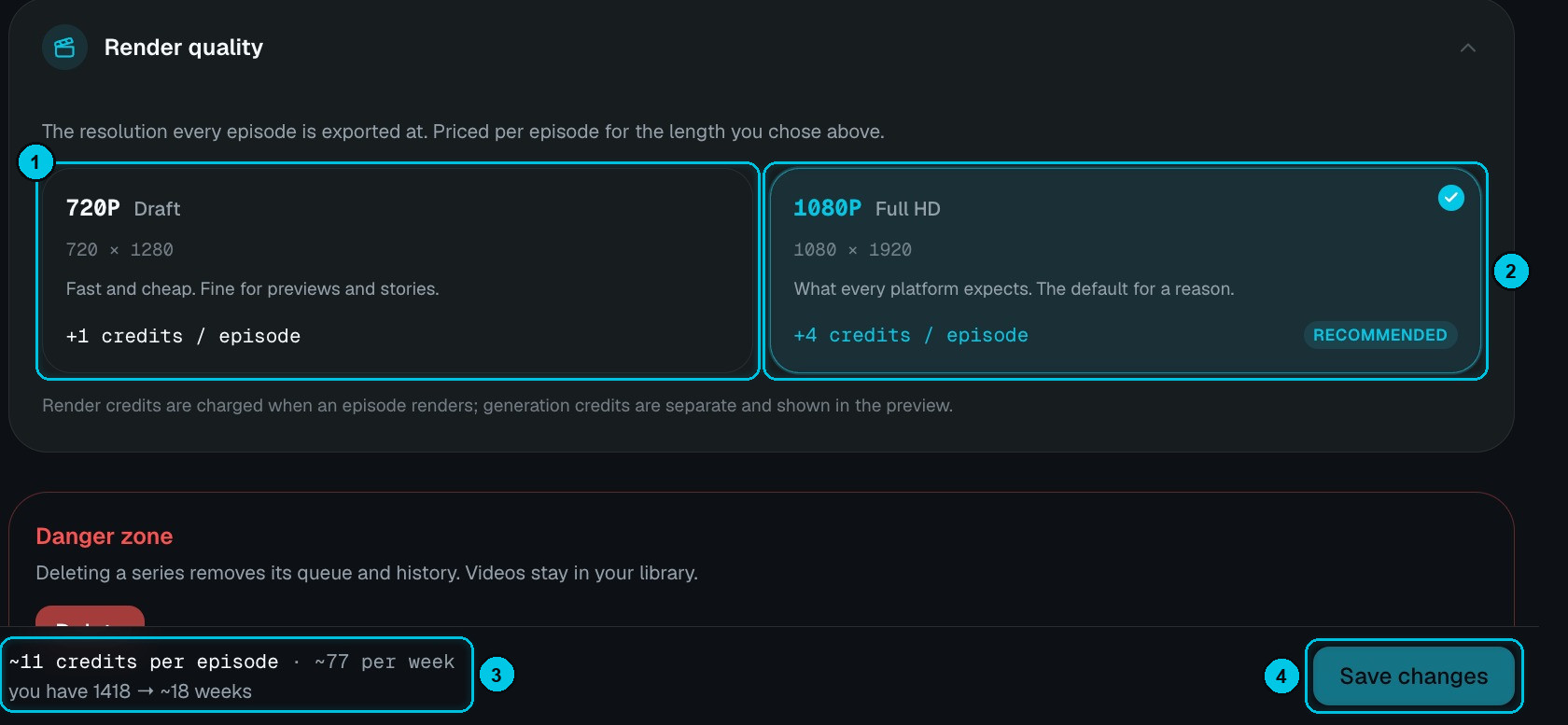Click the clapperboard Render quality icon
This screenshot has width=1568, height=725.
pyautogui.click(x=64, y=48)
